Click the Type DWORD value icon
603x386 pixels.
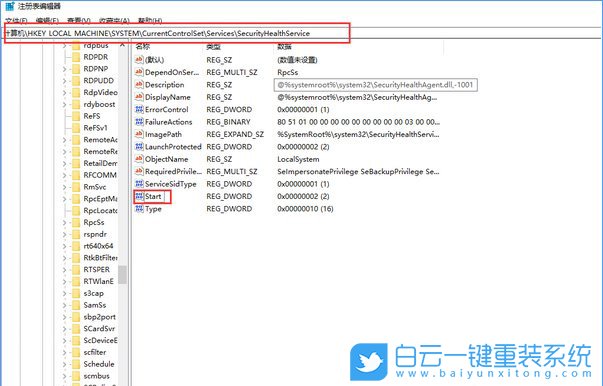pos(139,209)
